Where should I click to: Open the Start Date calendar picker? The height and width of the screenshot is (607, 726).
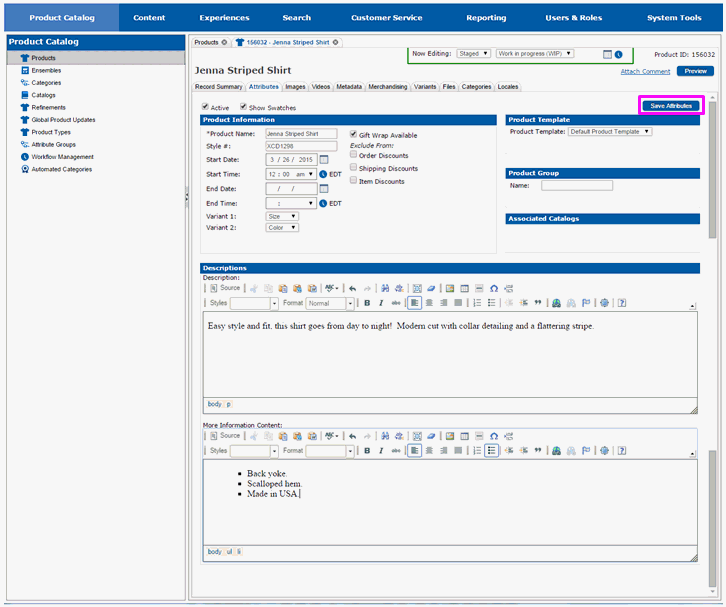pyautogui.click(x=324, y=160)
